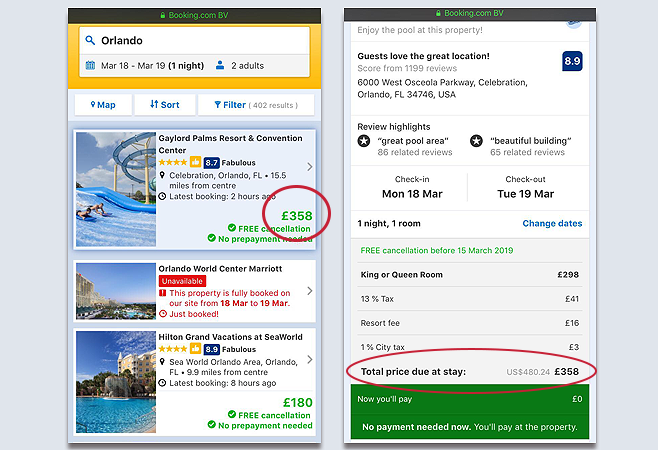The image size is (658, 450).
Task: Click the Hilton 8.9 Fabulous rating badge
Action: pyautogui.click(x=212, y=349)
